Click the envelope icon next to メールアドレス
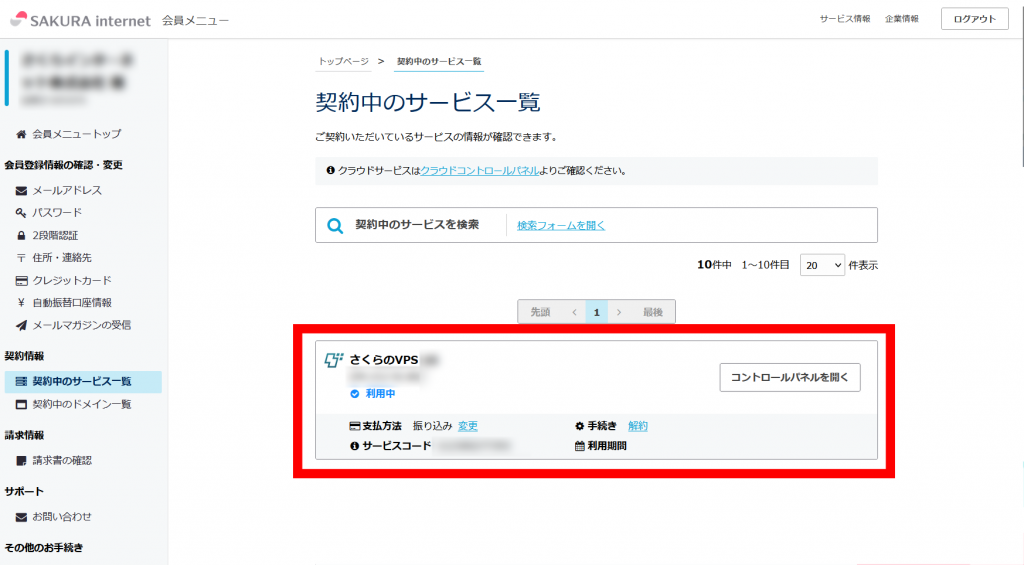Viewport: 1024px width, 565px height. [x=21, y=191]
